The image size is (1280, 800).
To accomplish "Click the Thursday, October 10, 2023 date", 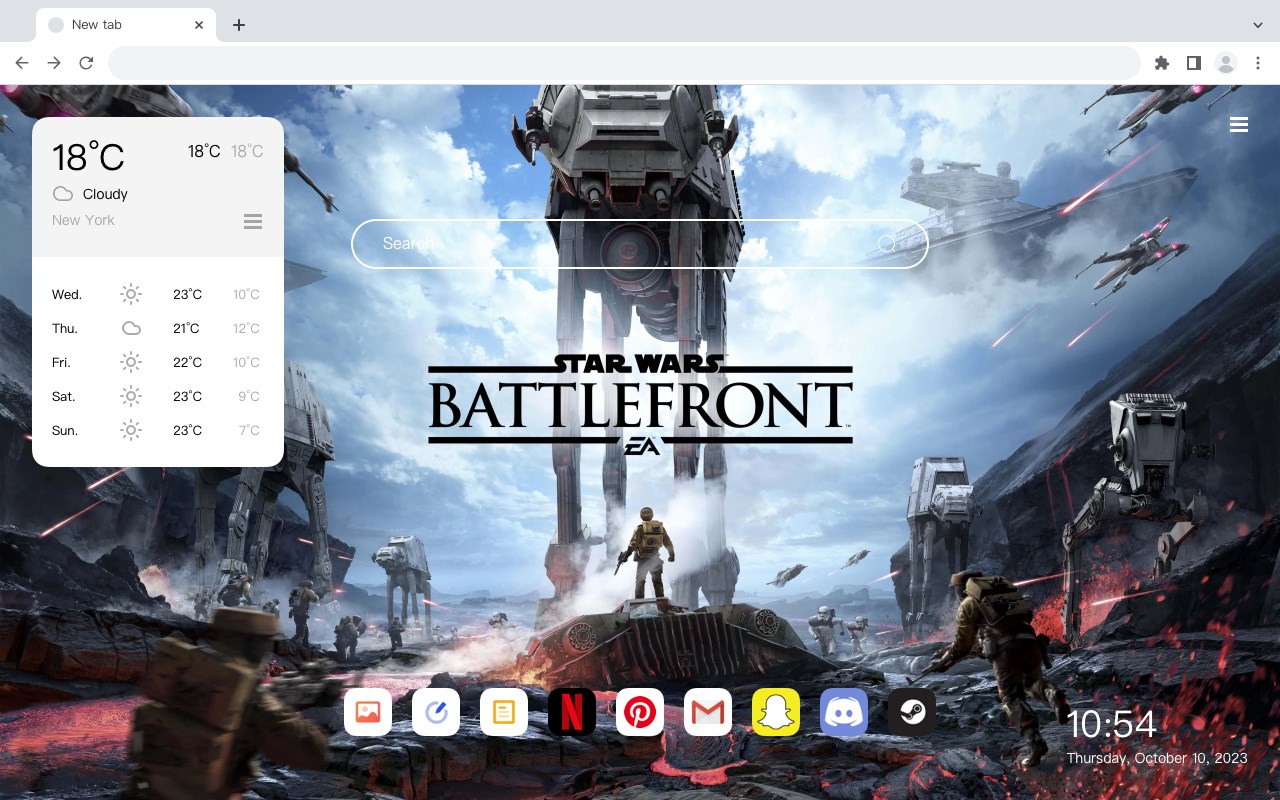I will [1157, 758].
